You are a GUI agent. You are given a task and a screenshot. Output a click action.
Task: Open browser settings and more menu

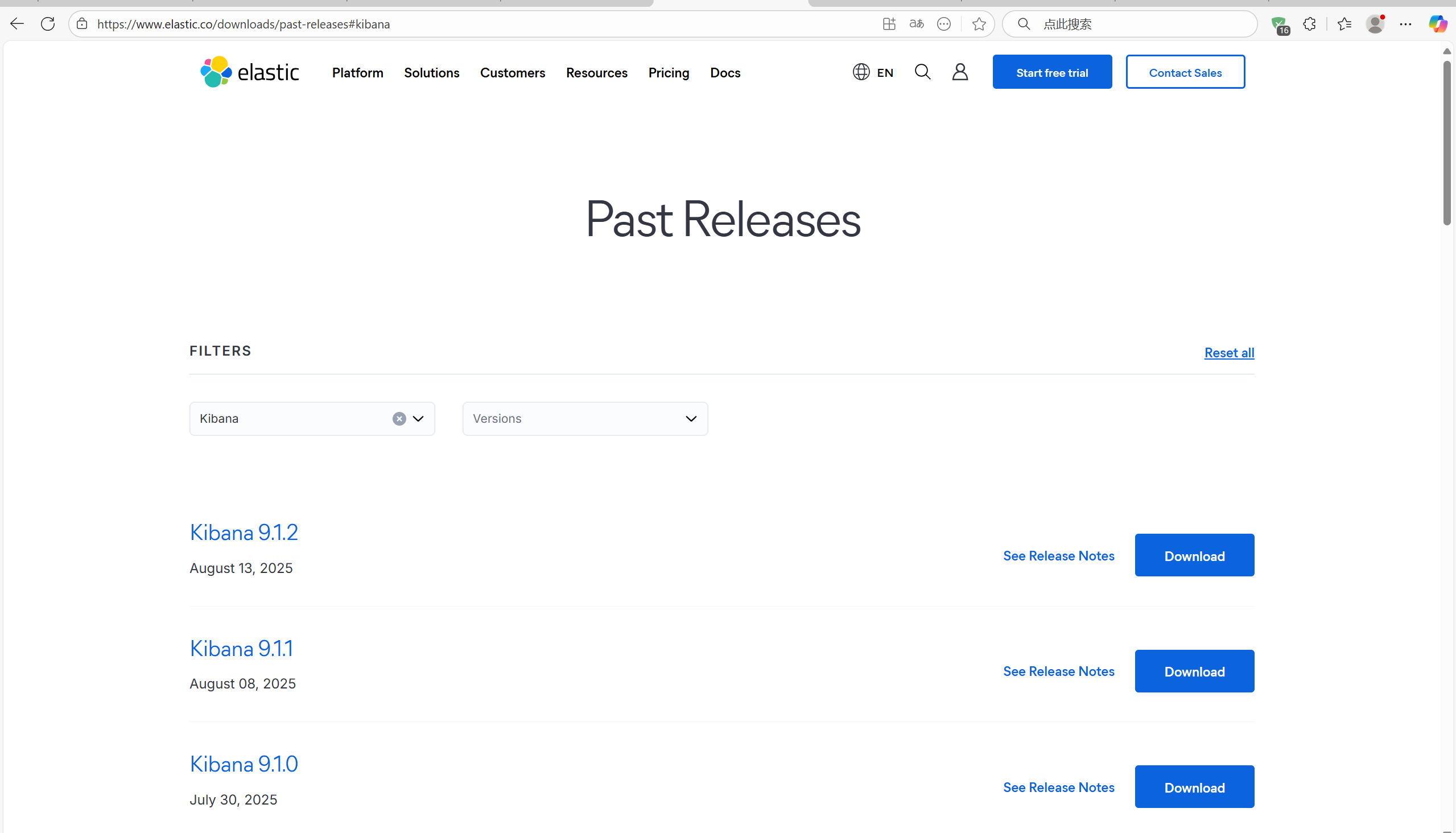tap(1406, 24)
